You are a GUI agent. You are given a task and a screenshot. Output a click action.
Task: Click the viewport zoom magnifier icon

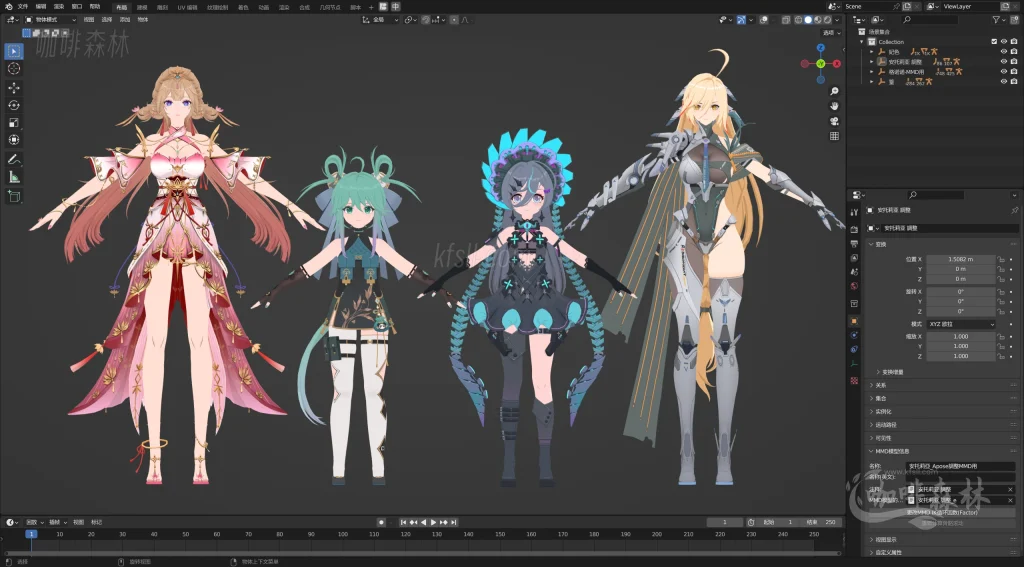(x=834, y=91)
